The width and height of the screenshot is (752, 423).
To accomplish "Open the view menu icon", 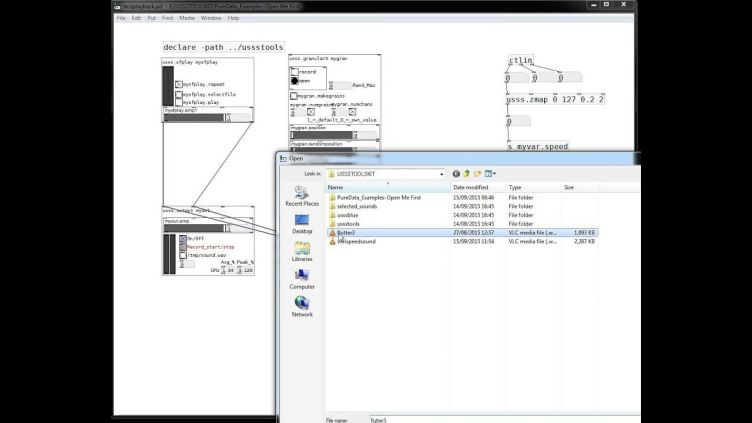I will [490, 174].
